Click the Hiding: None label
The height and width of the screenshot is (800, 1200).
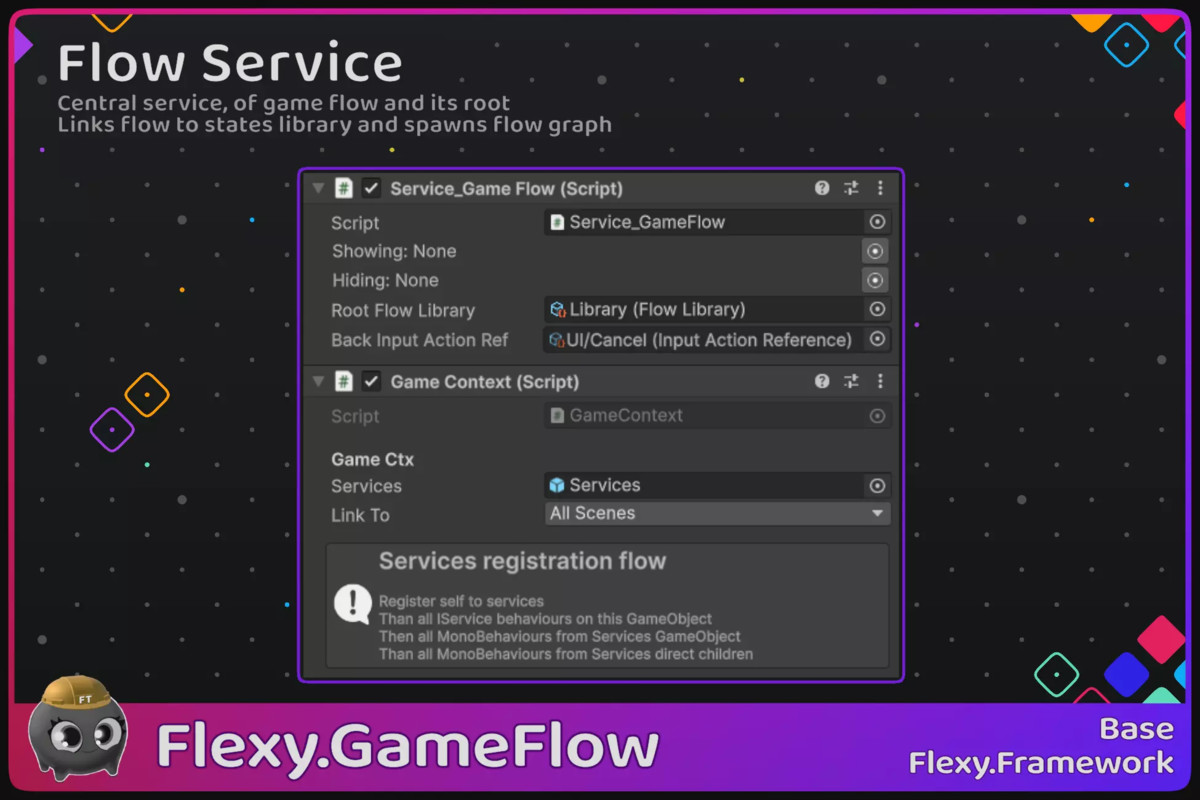pos(385,280)
